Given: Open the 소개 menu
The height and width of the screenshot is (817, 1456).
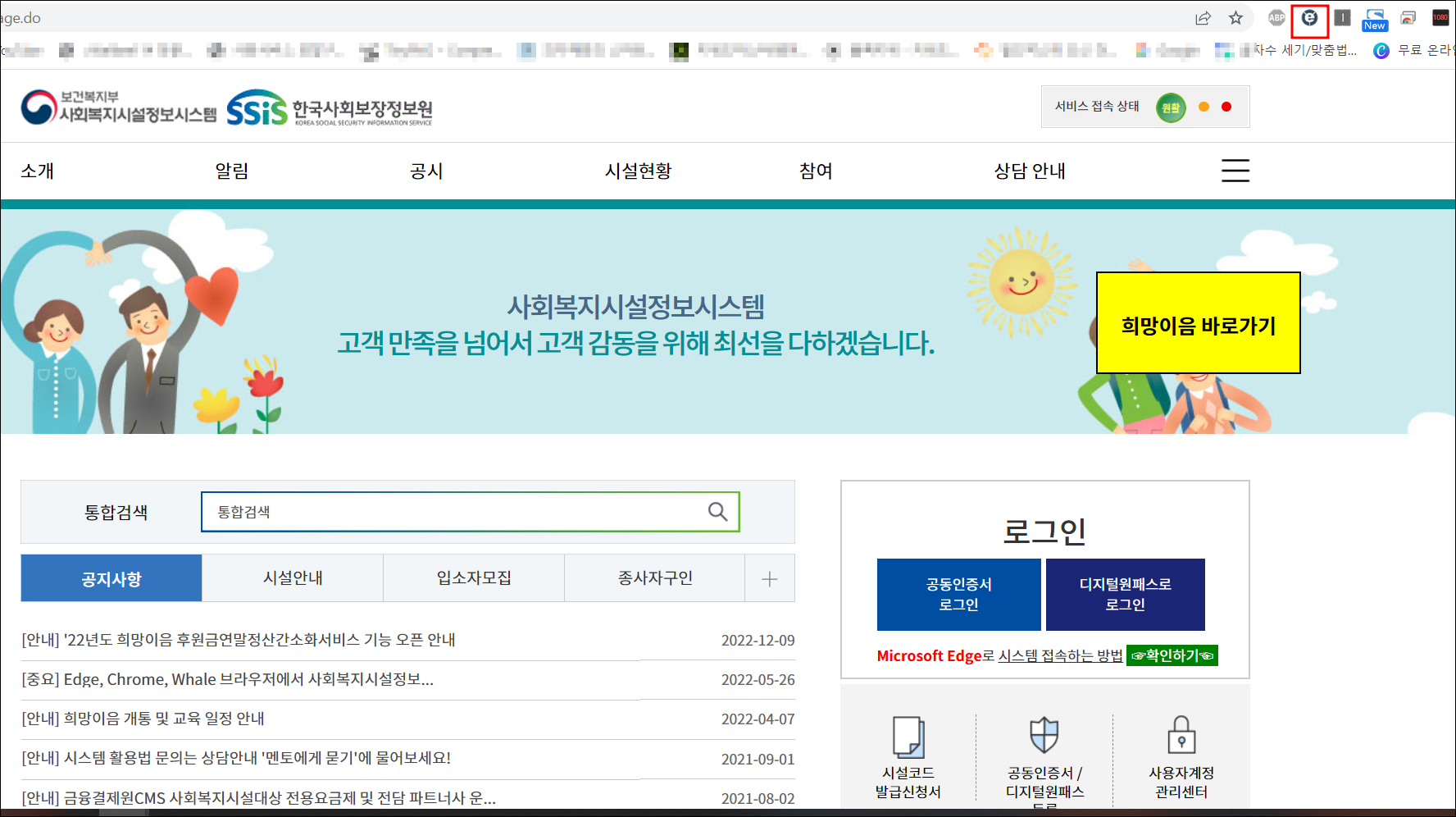Looking at the screenshot, I should [x=38, y=171].
